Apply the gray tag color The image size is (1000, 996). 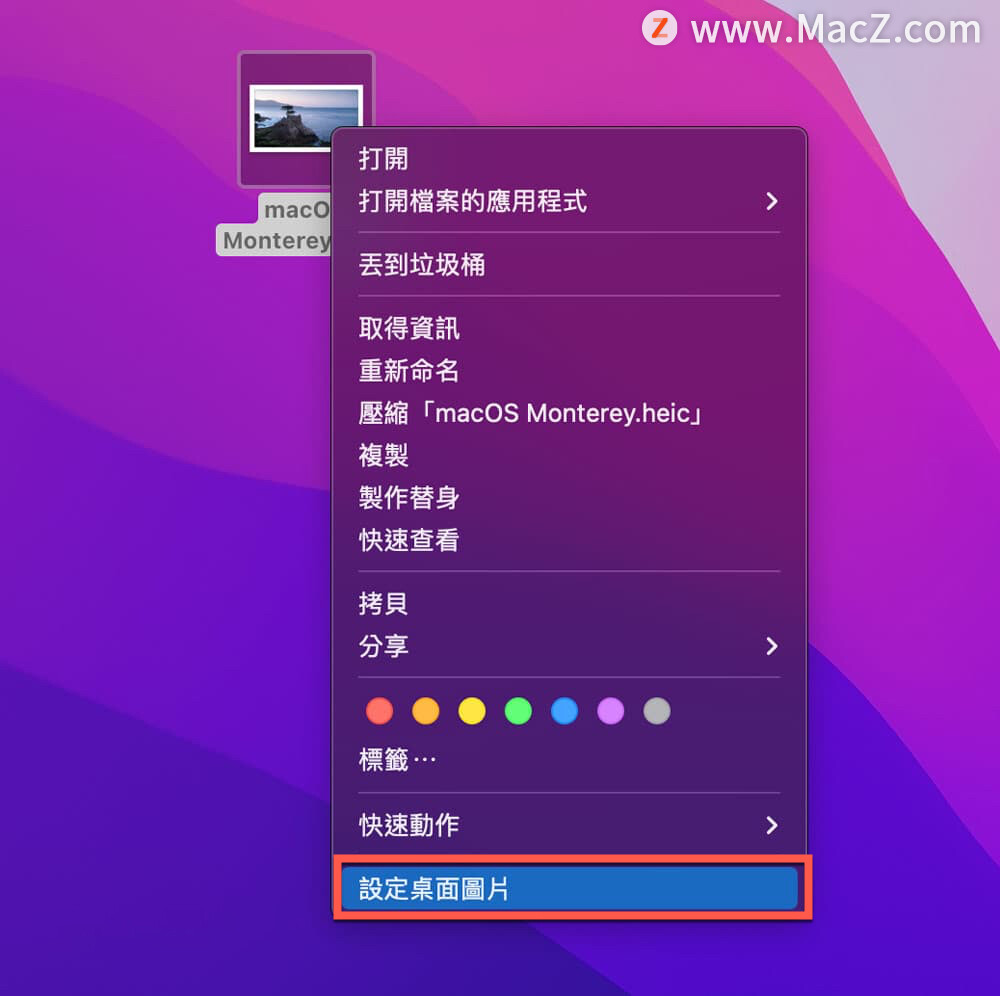coord(657,711)
